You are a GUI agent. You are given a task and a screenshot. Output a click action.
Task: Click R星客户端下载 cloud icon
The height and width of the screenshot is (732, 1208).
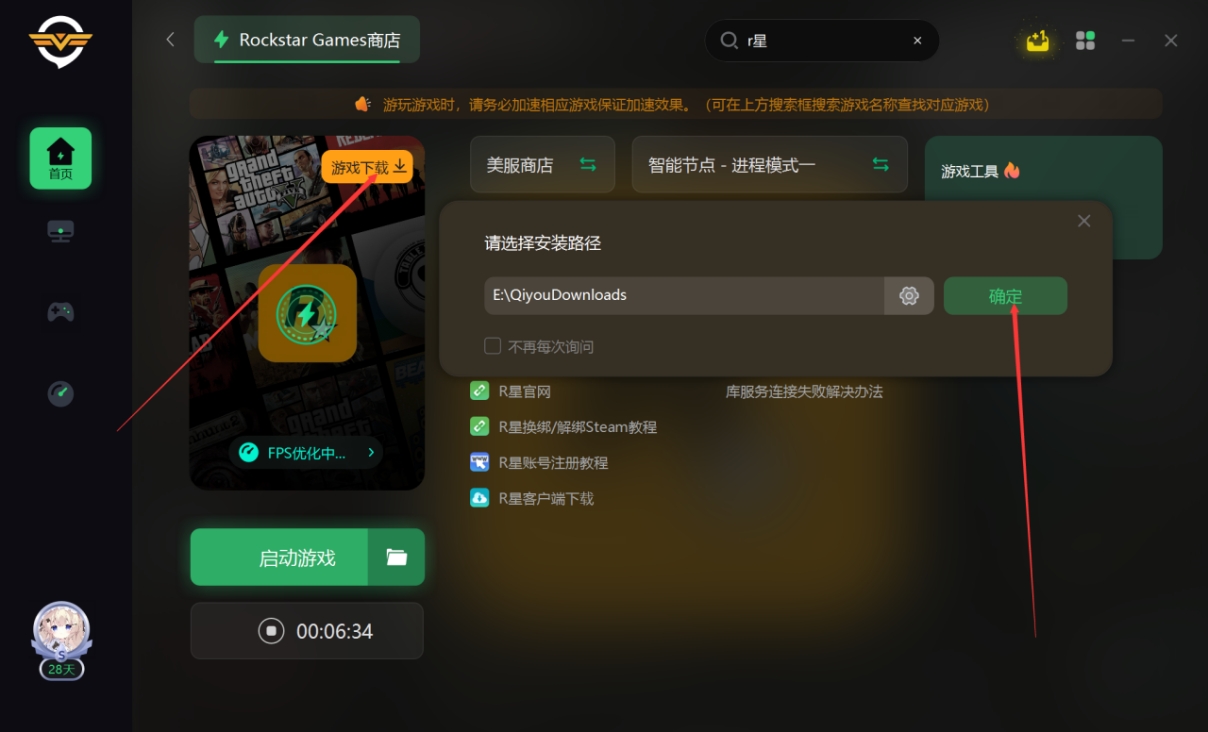pos(480,498)
